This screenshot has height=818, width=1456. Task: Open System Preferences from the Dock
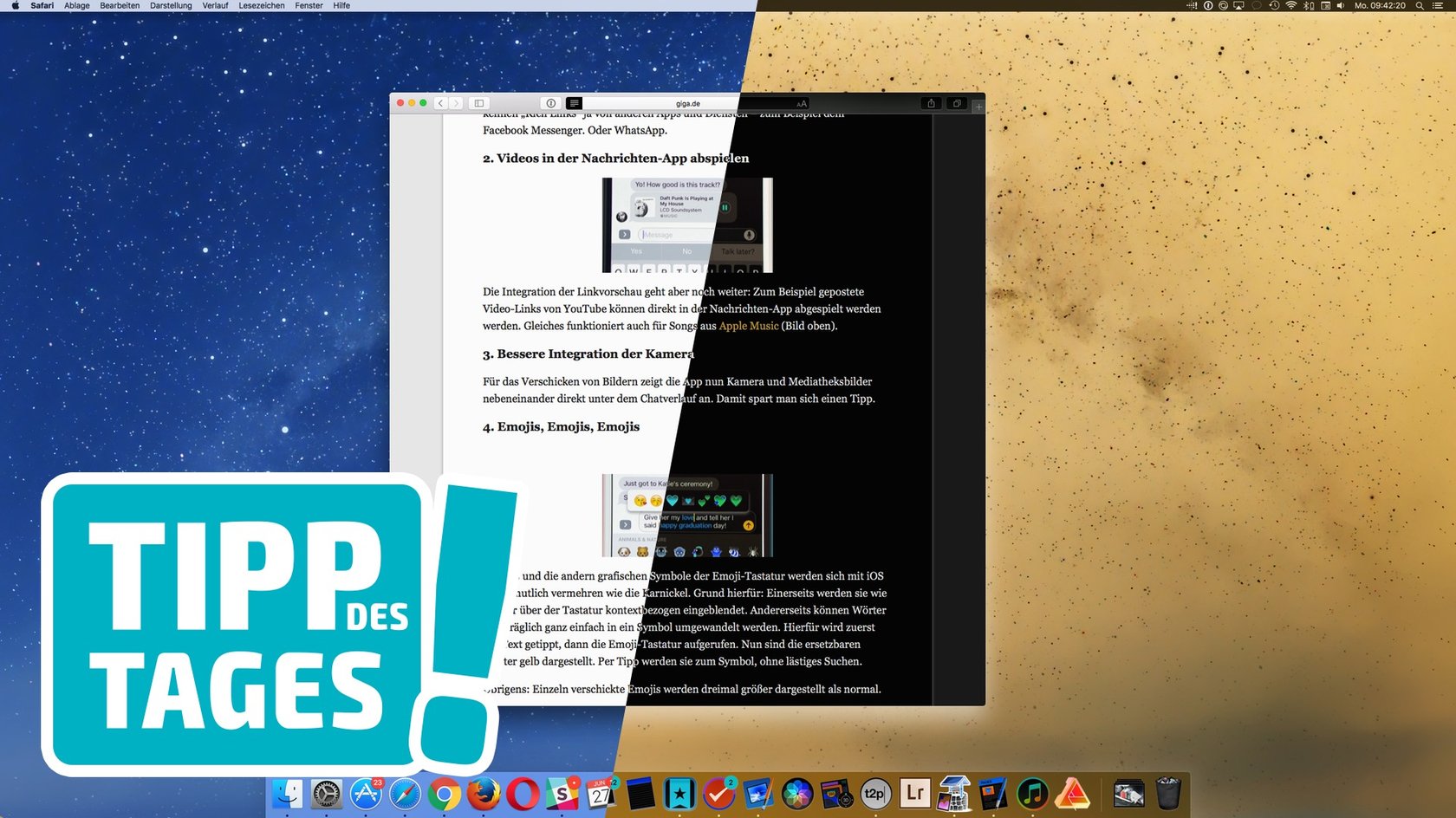click(327, 794)
